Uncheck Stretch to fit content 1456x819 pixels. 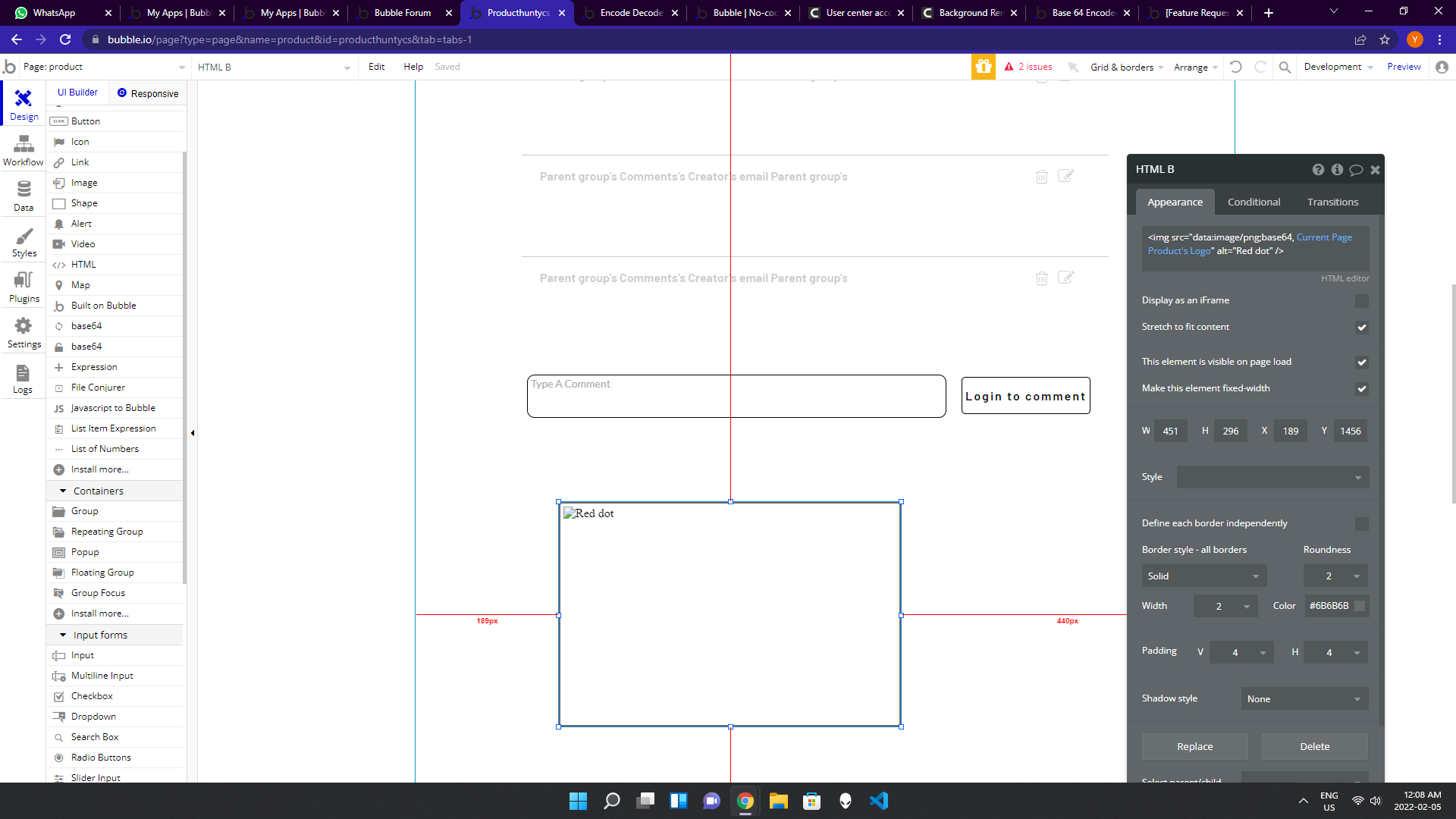coord(1362,328)
